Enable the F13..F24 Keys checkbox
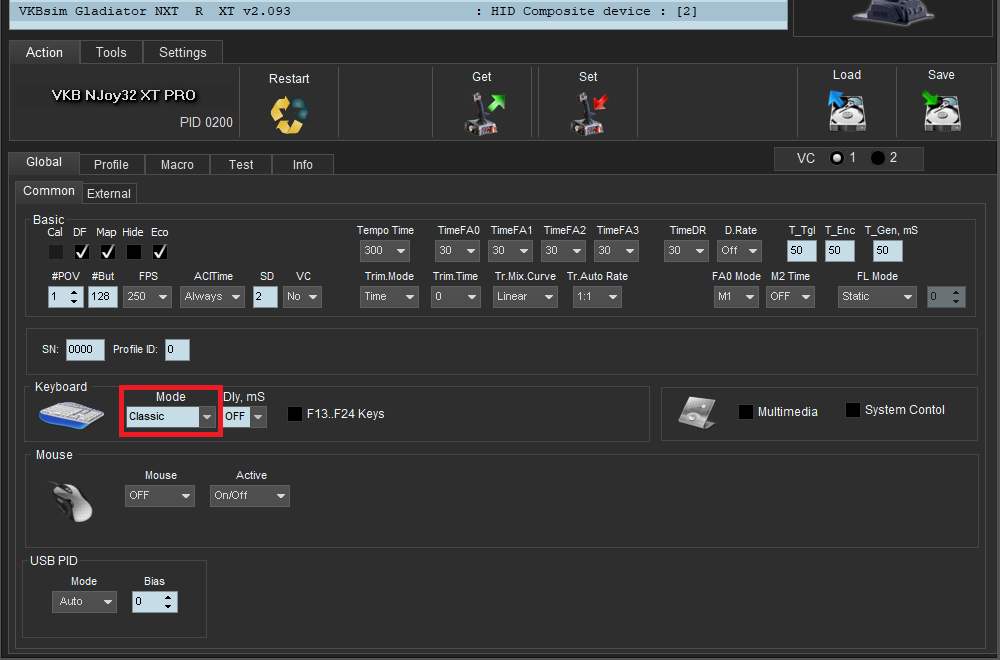This screenshot has width=1000, height=660. [295, 414]
